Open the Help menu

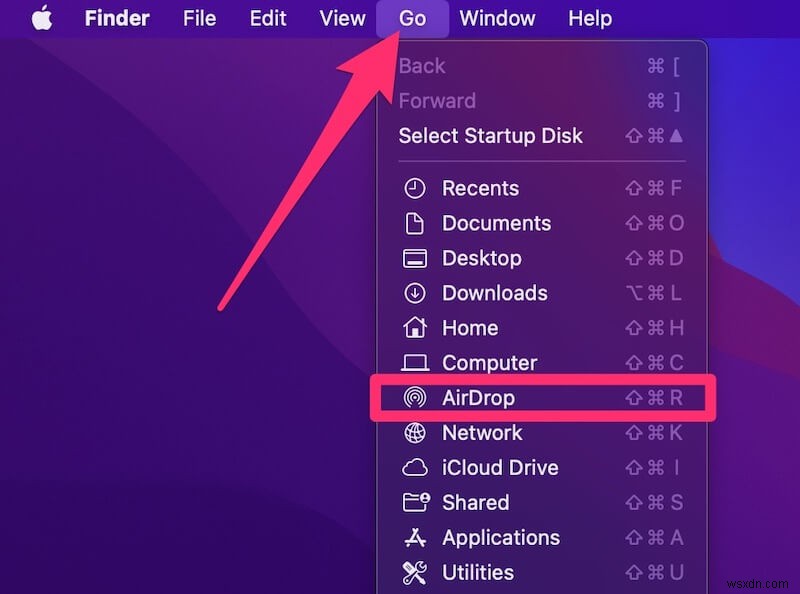(x=589, y=17)
